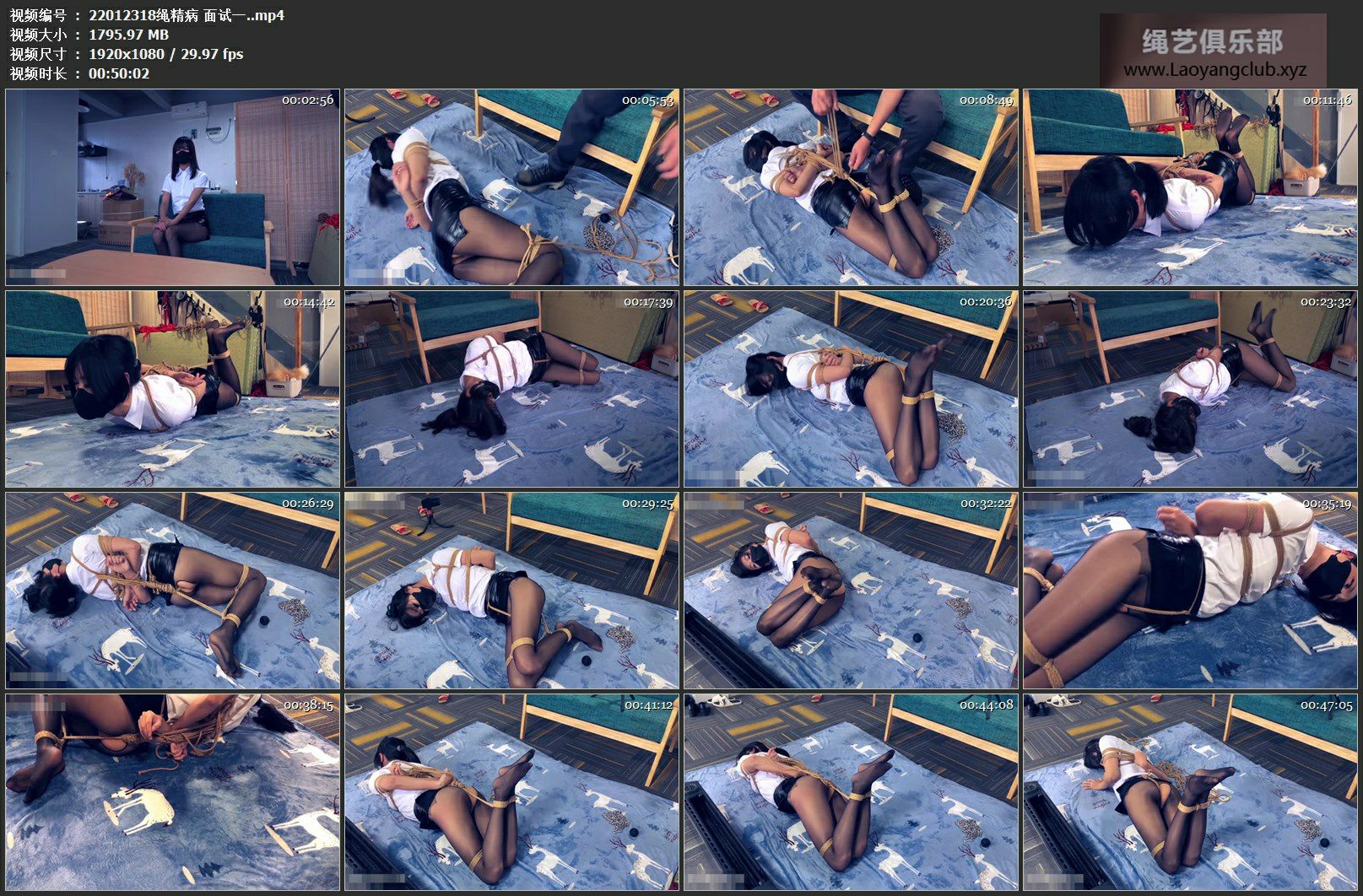
Task: Open the frame timestamped 00:11:46
Action: [x=1190, y=187]
